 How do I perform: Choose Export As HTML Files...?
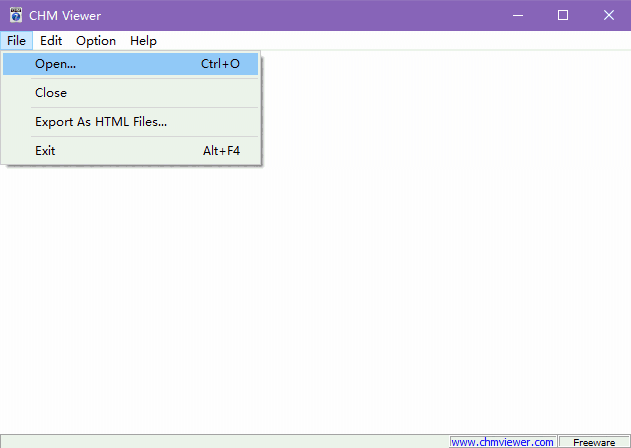pos(130,122)
